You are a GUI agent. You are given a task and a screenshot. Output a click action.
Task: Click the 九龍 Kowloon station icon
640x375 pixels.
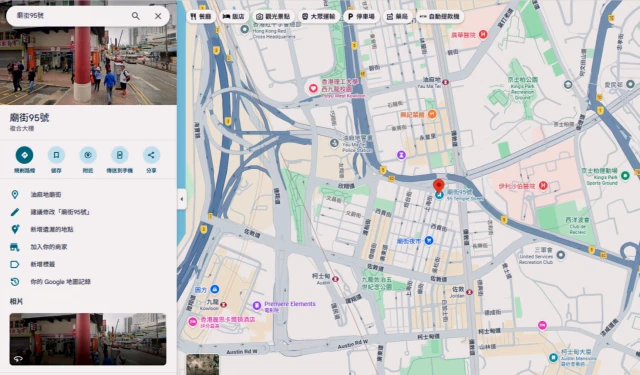pyautogui.click(x=223, y=304)
